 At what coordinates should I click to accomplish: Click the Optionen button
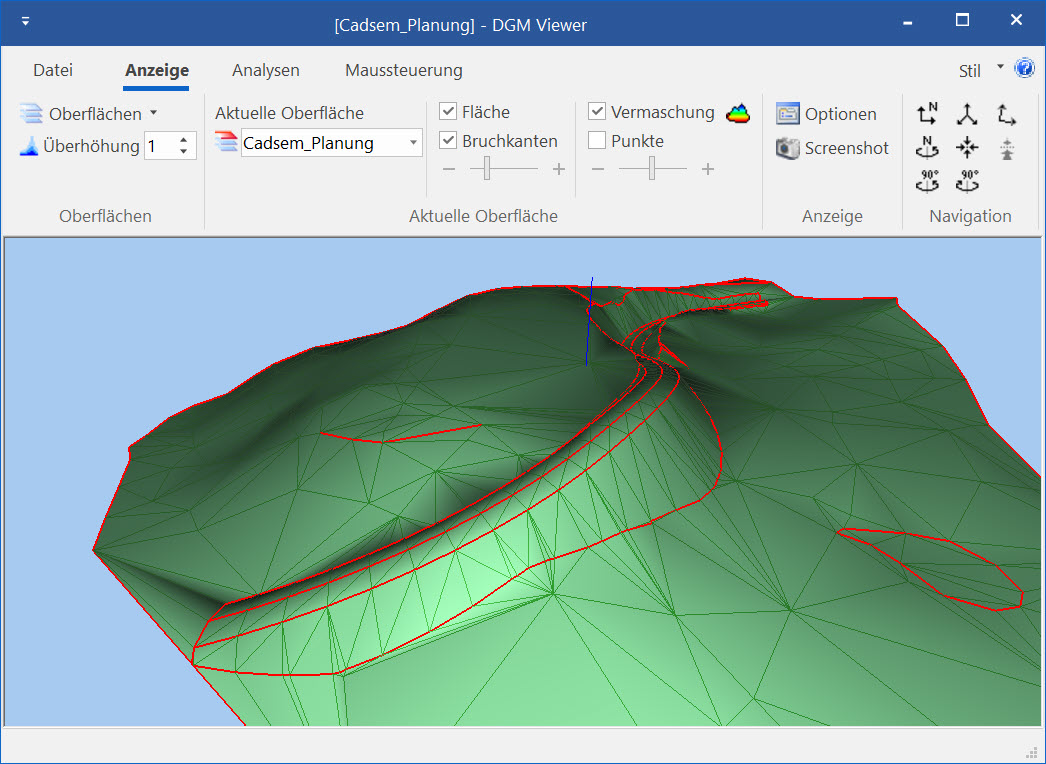pos(826,114)
